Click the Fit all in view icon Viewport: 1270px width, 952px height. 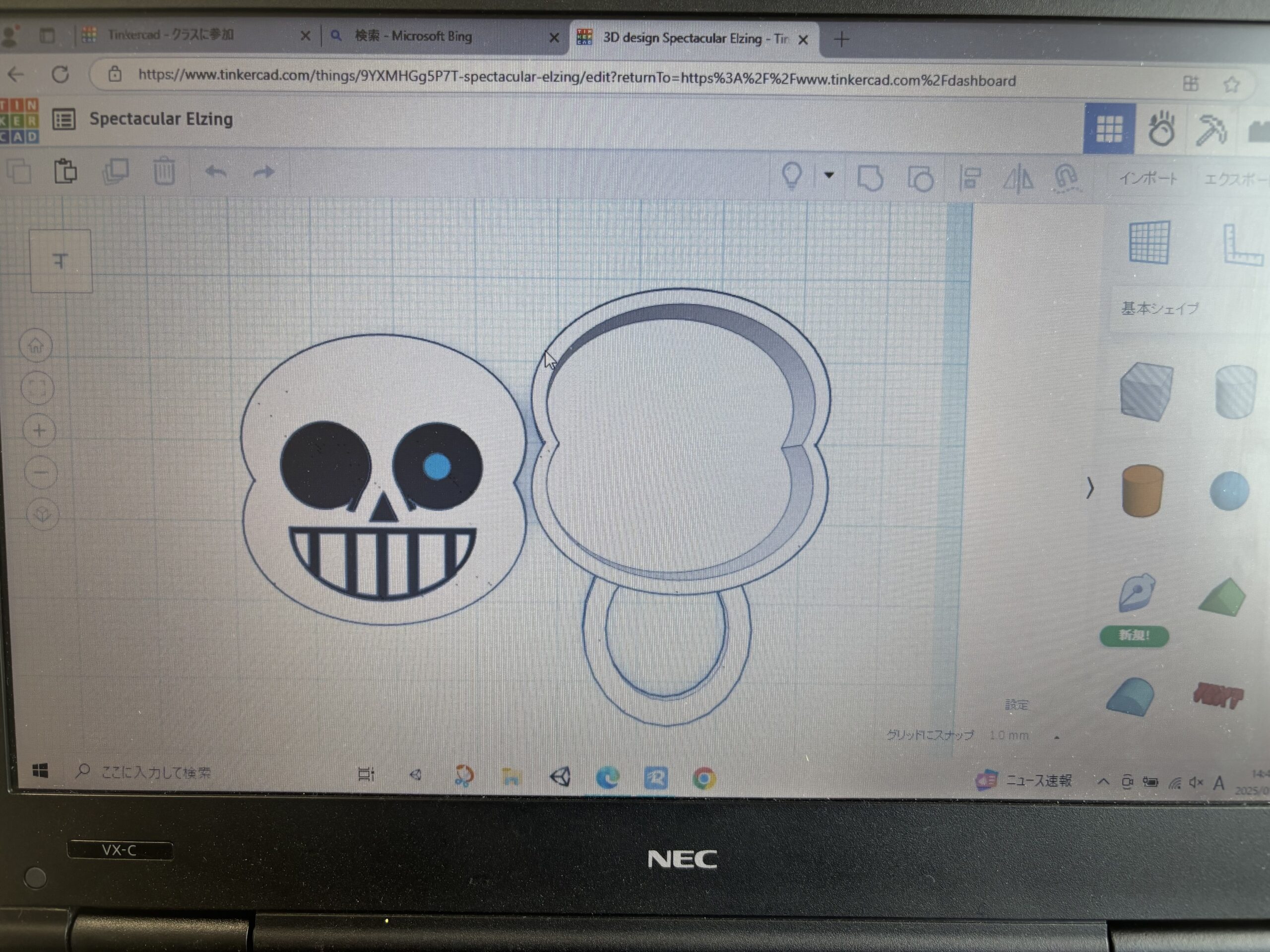(37, 389)
